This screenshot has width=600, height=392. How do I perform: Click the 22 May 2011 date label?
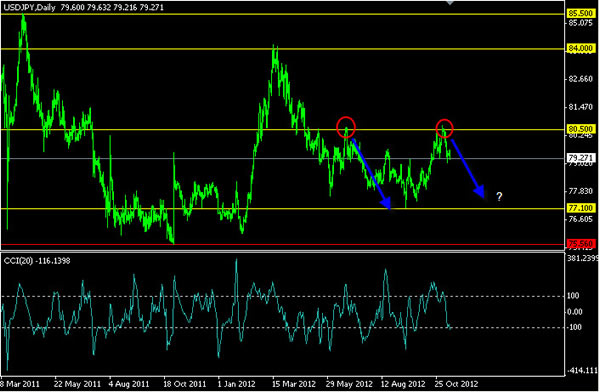[77, 384]
